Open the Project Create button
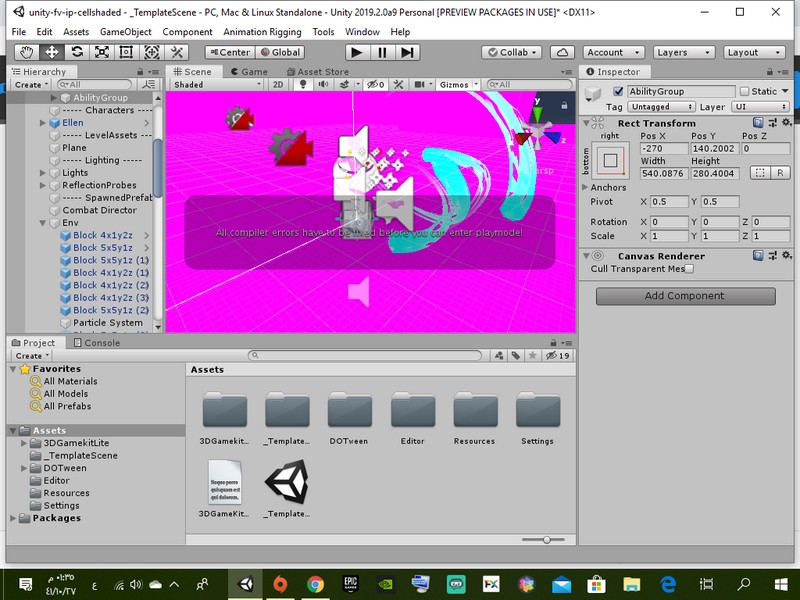This screenshot has width=800, height=600. pos(32,356)
